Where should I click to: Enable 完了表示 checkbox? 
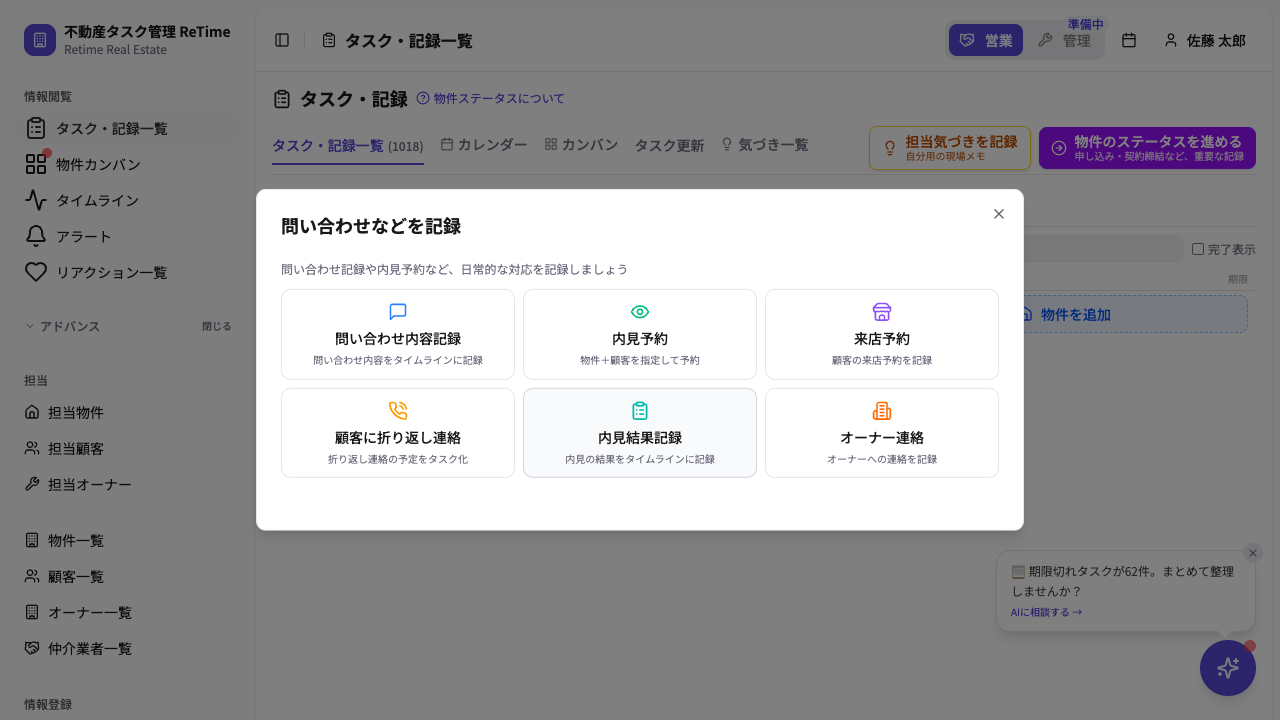pyautogui.click(x=1198, y=249)
